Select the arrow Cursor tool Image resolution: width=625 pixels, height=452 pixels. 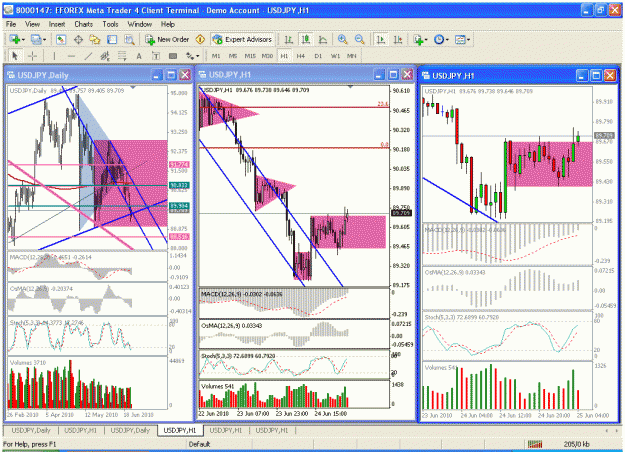pyautogui.click(x=15, y=56)
